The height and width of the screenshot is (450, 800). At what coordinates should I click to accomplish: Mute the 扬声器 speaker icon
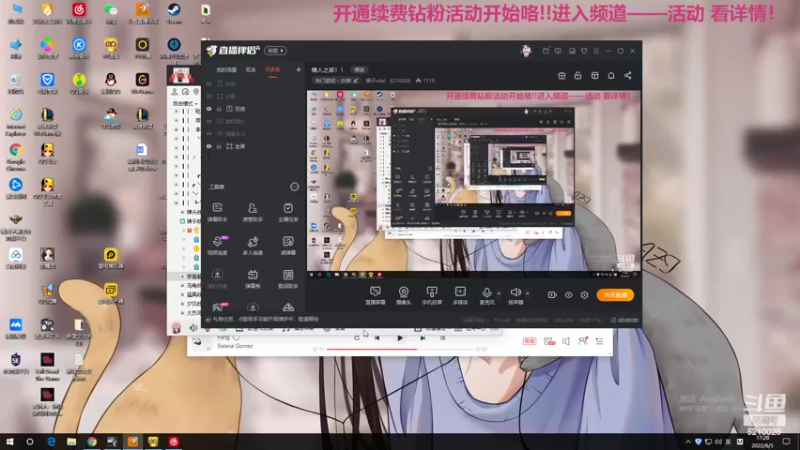click(x=515, y=292)
